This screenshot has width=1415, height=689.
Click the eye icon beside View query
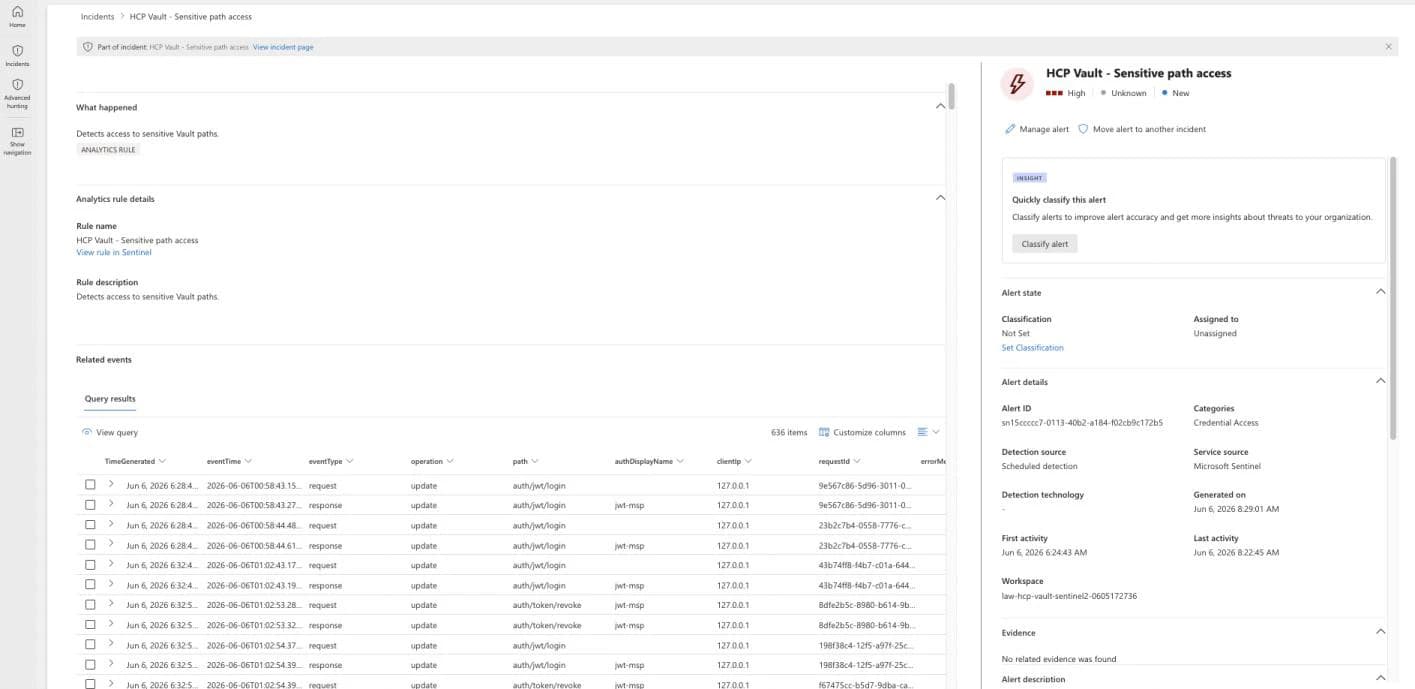pos(87,432)
